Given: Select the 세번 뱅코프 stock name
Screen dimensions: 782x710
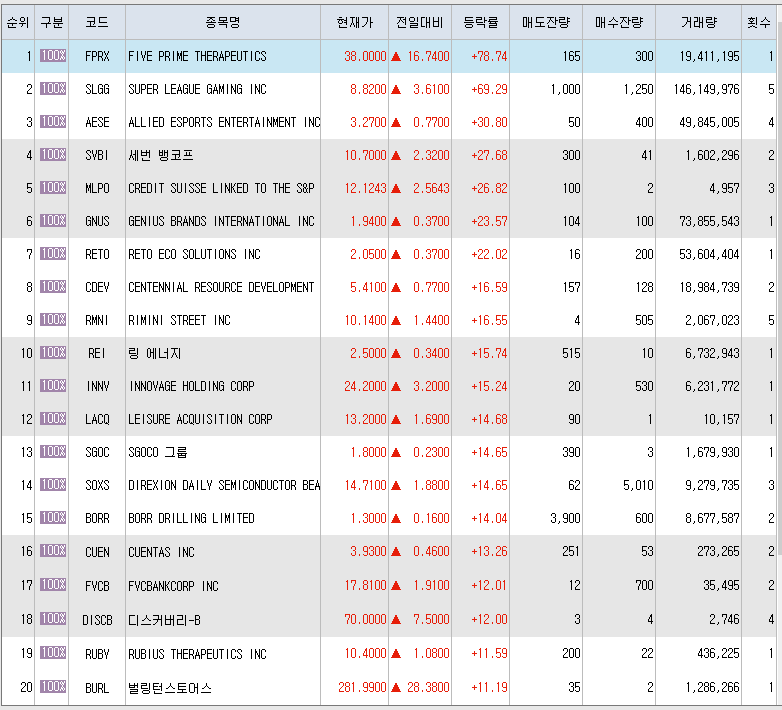Looking at the screenshot, I should pyautogui.click(x=161, y=155).
